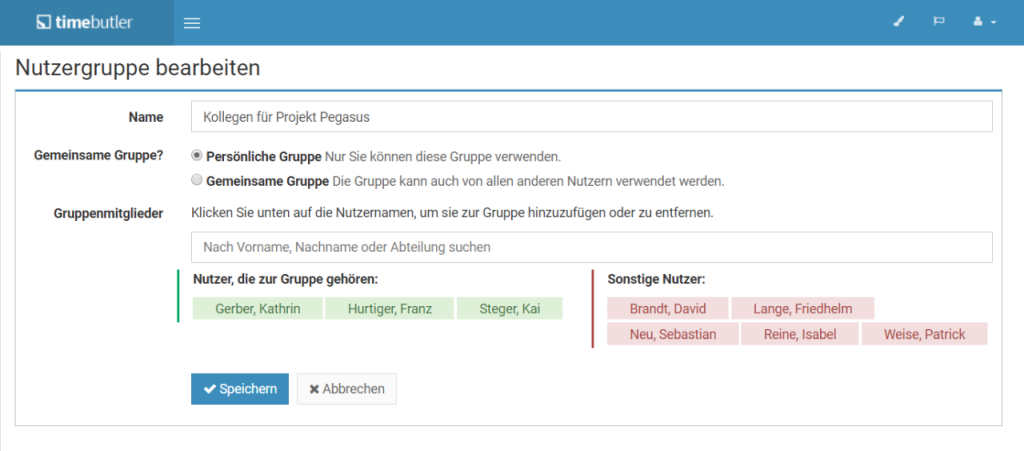Add Brandt, David to the group
Image resolution: width=1024 pixels, height=451 pixels.
click(x=667, y=308)
